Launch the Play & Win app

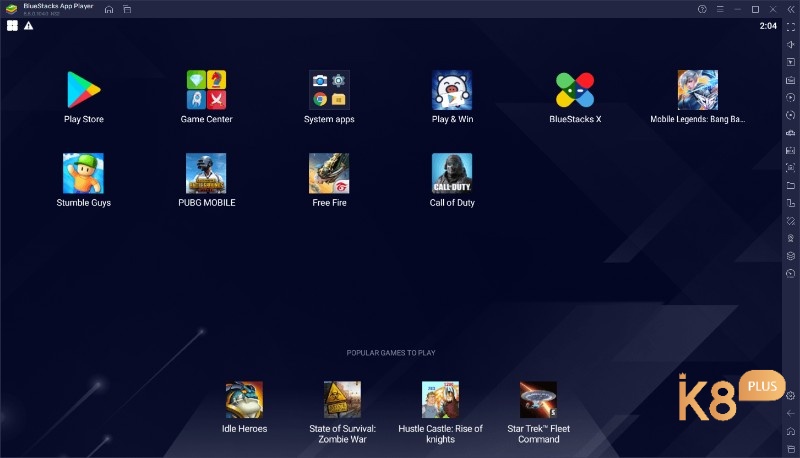tap(452, 90)
